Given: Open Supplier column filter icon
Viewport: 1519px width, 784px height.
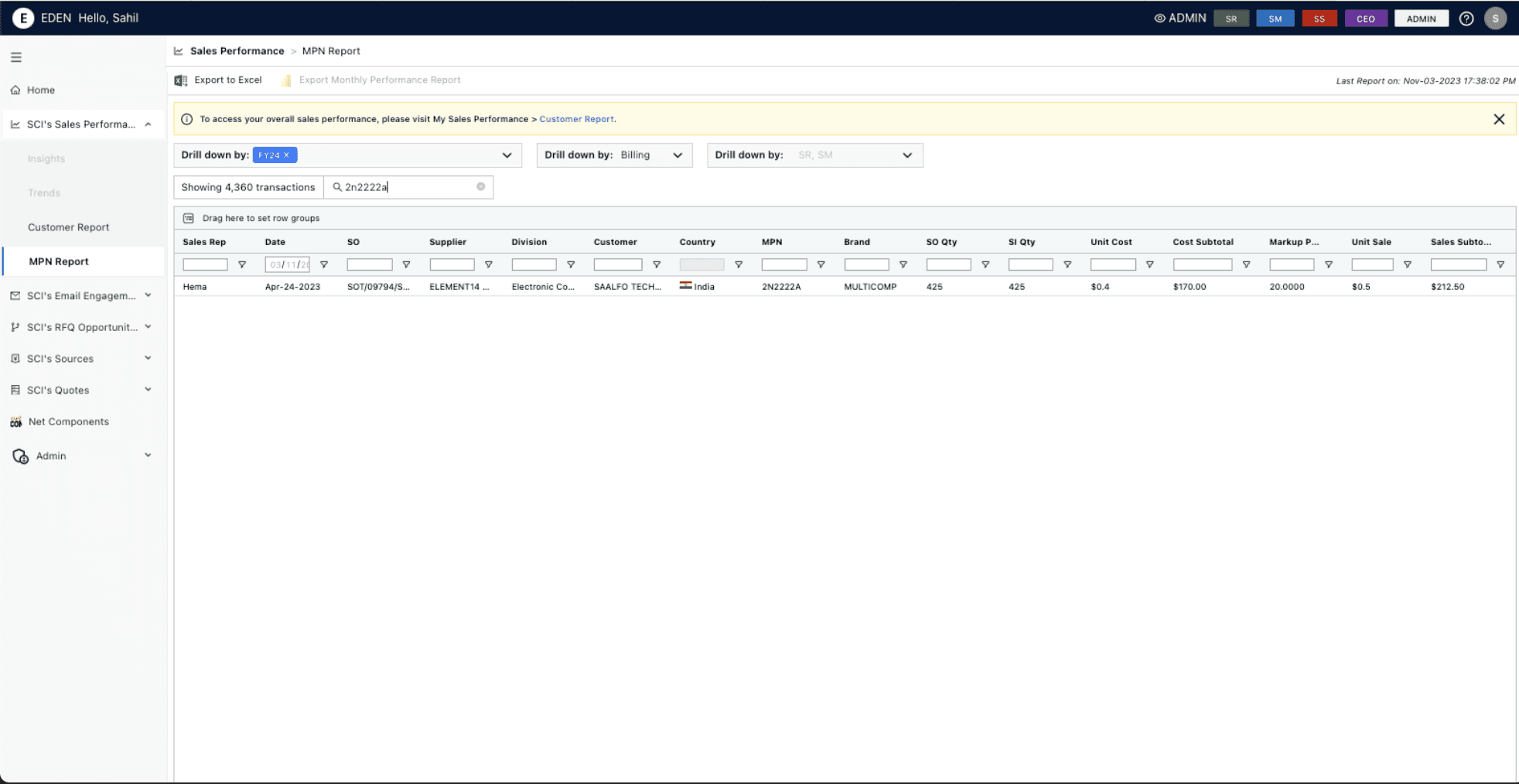Looking at the screenshot, I should pos(489,264).
